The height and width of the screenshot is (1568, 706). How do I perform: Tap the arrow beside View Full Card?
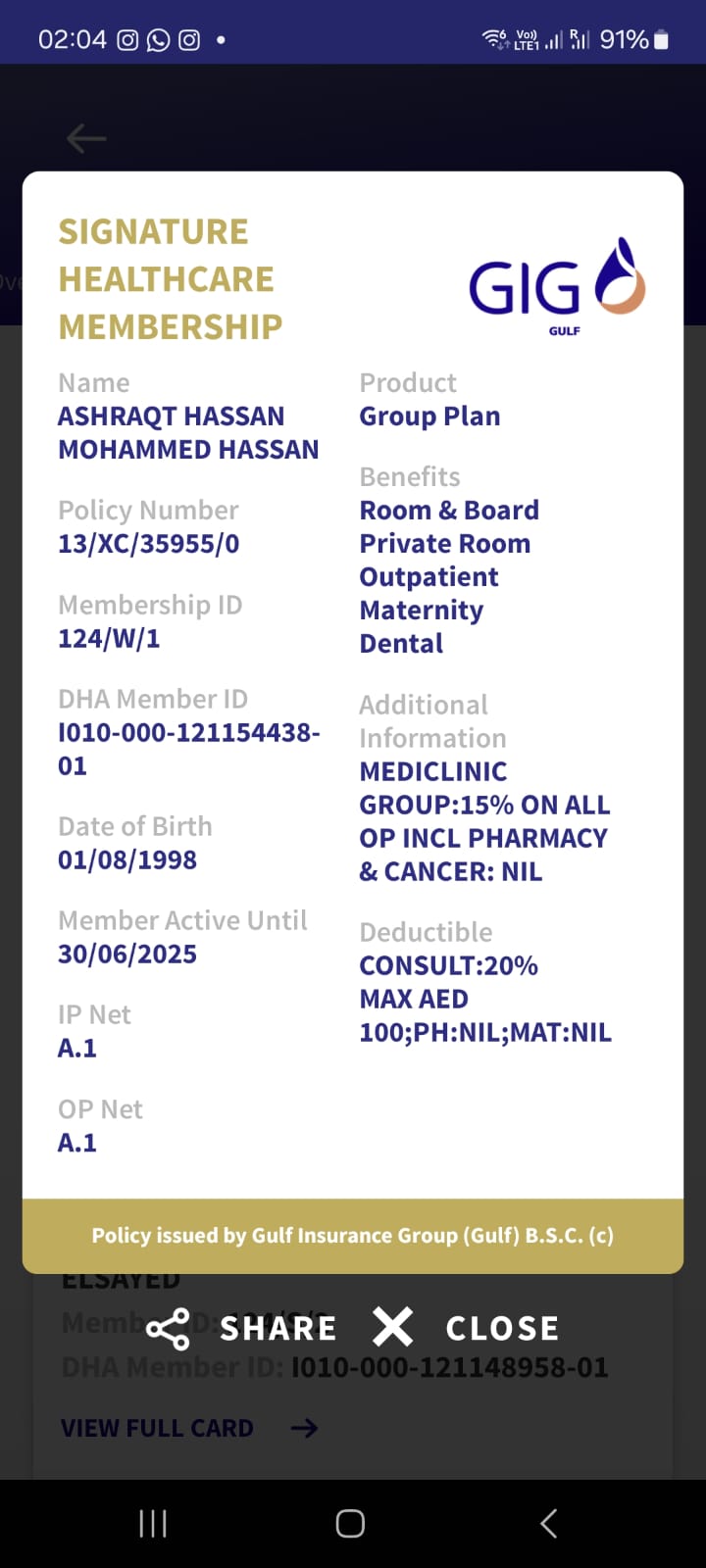(x=304, y=1429)
